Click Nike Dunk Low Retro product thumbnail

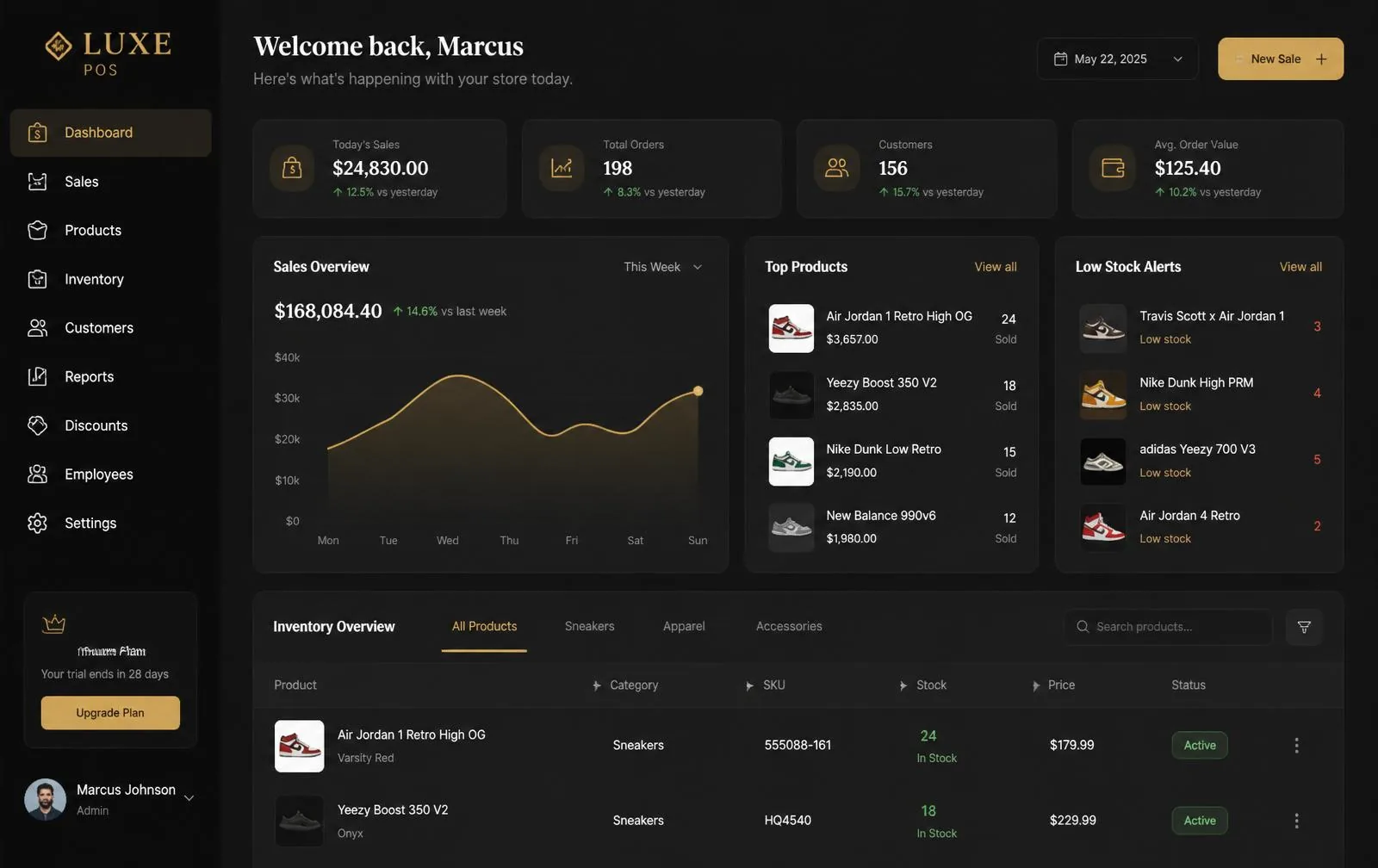pos(791,461)
